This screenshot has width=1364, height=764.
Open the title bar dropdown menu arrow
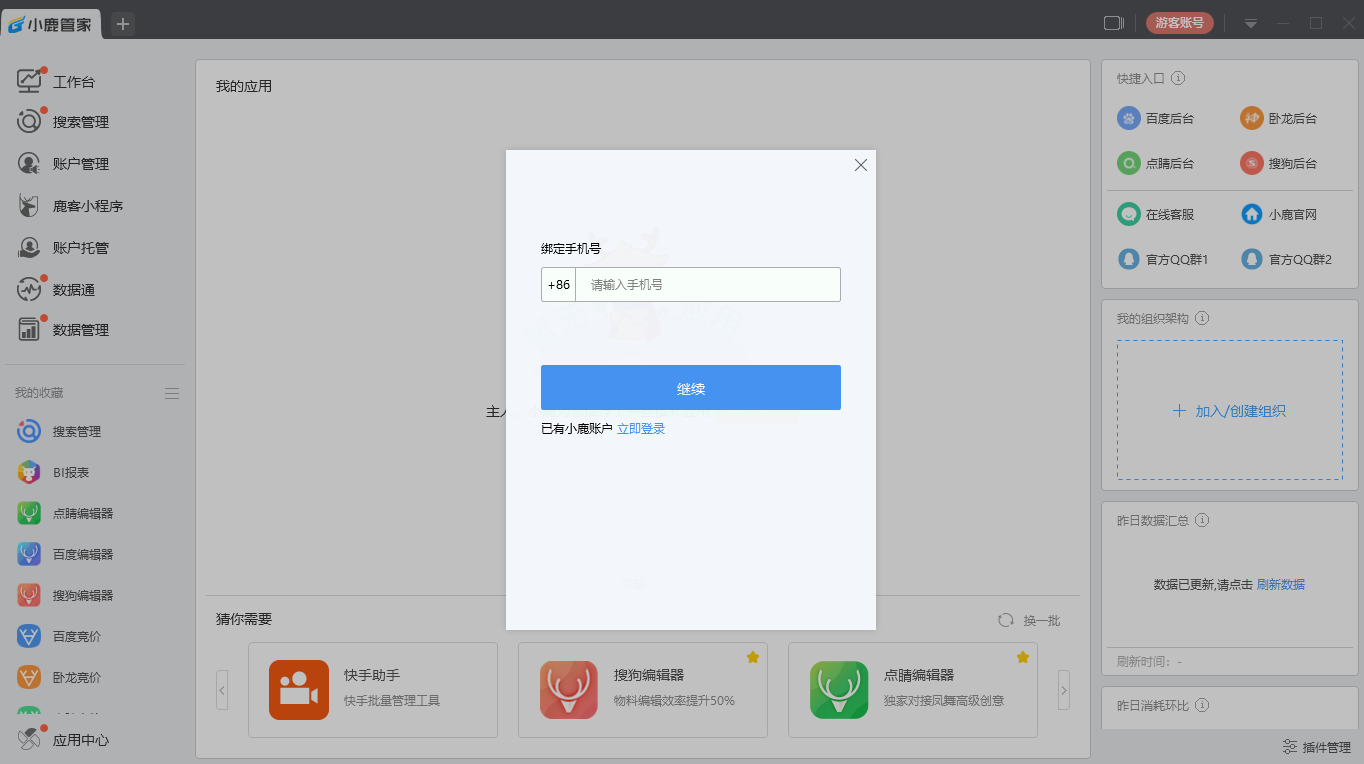(x=1250, y=23)
